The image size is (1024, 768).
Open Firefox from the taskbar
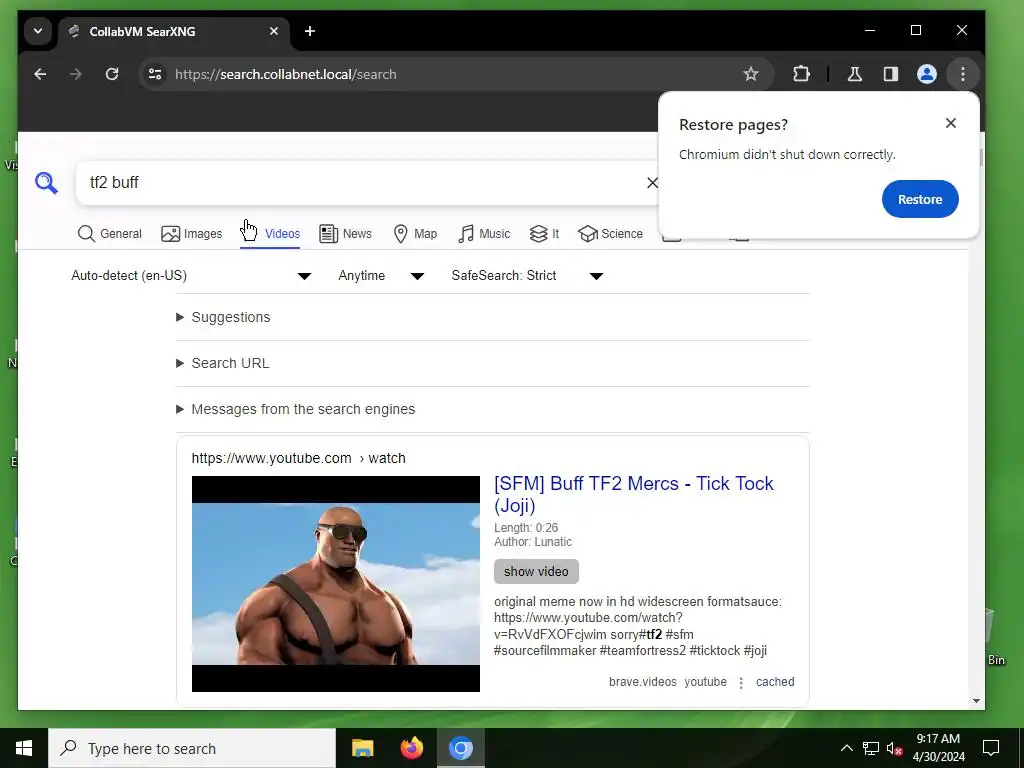pos(411,748)
